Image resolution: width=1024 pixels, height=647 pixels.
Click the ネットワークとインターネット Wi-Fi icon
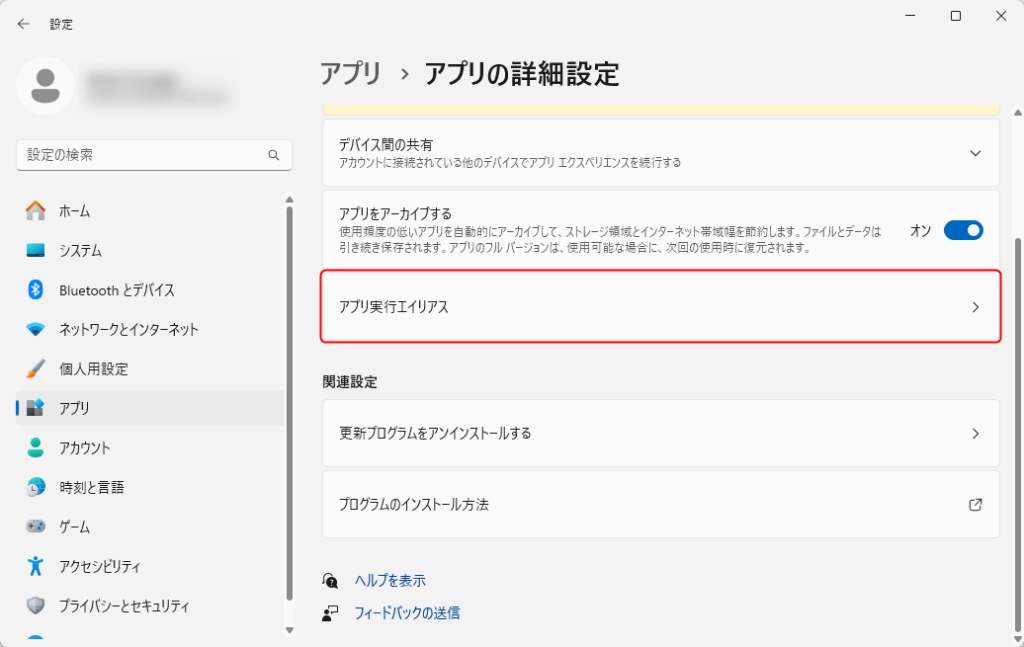point(36,329)
